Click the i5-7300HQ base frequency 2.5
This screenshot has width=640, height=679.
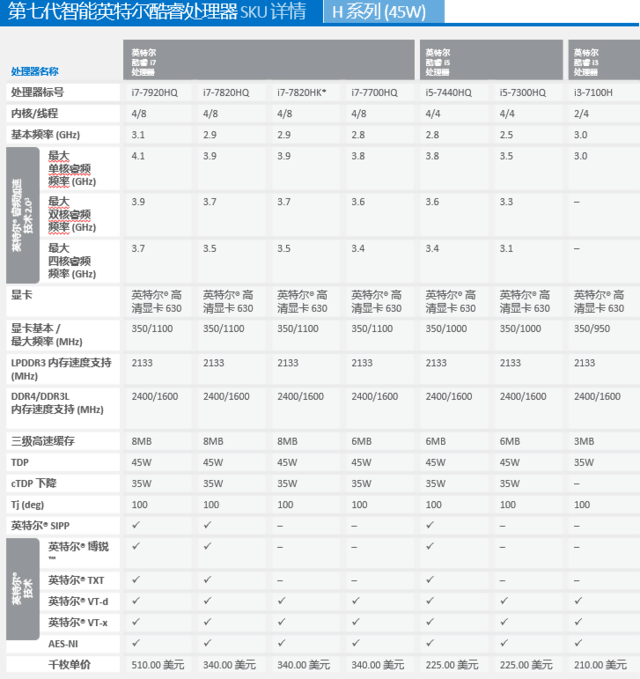tap(506, 135)
